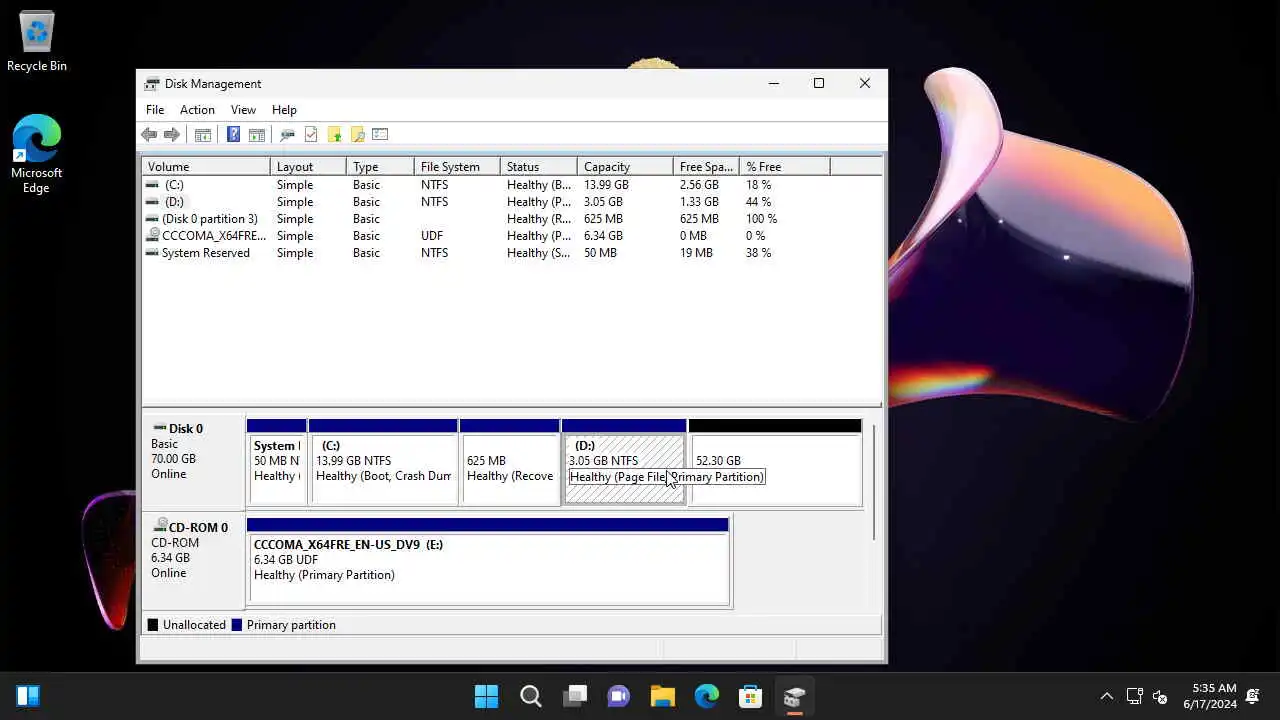Sort by the % Free column header
The height and width of the screenshot is (720, 1280).
784,167
